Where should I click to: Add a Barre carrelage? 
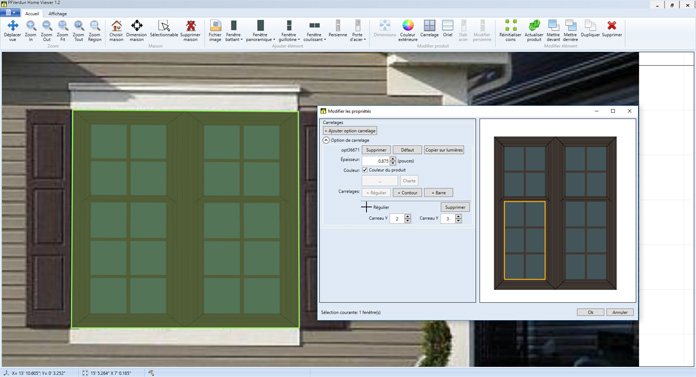(x=439, y=193)
